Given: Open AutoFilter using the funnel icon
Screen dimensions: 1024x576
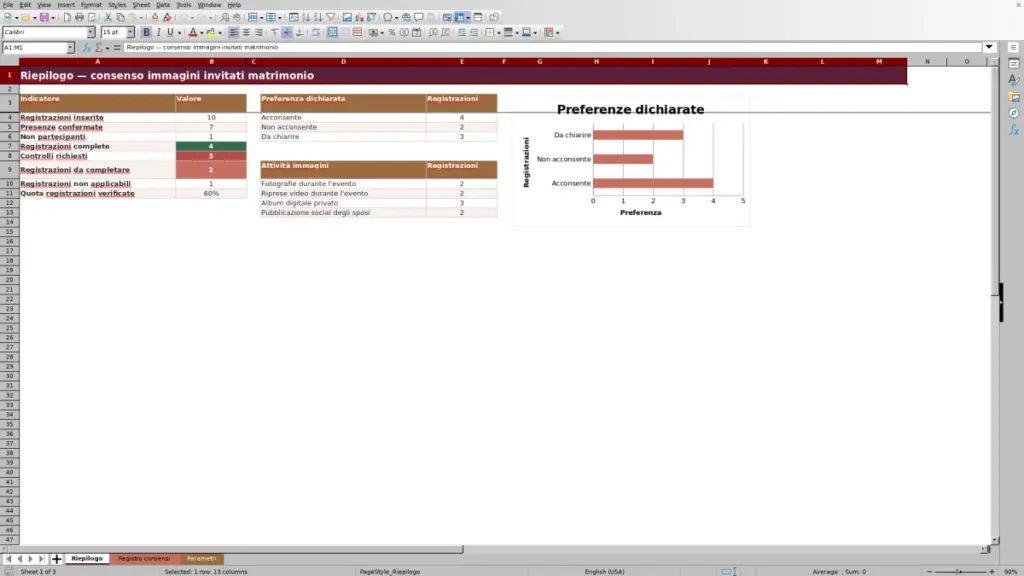Looking at the screenshot, I should click(x=331, y=18).
